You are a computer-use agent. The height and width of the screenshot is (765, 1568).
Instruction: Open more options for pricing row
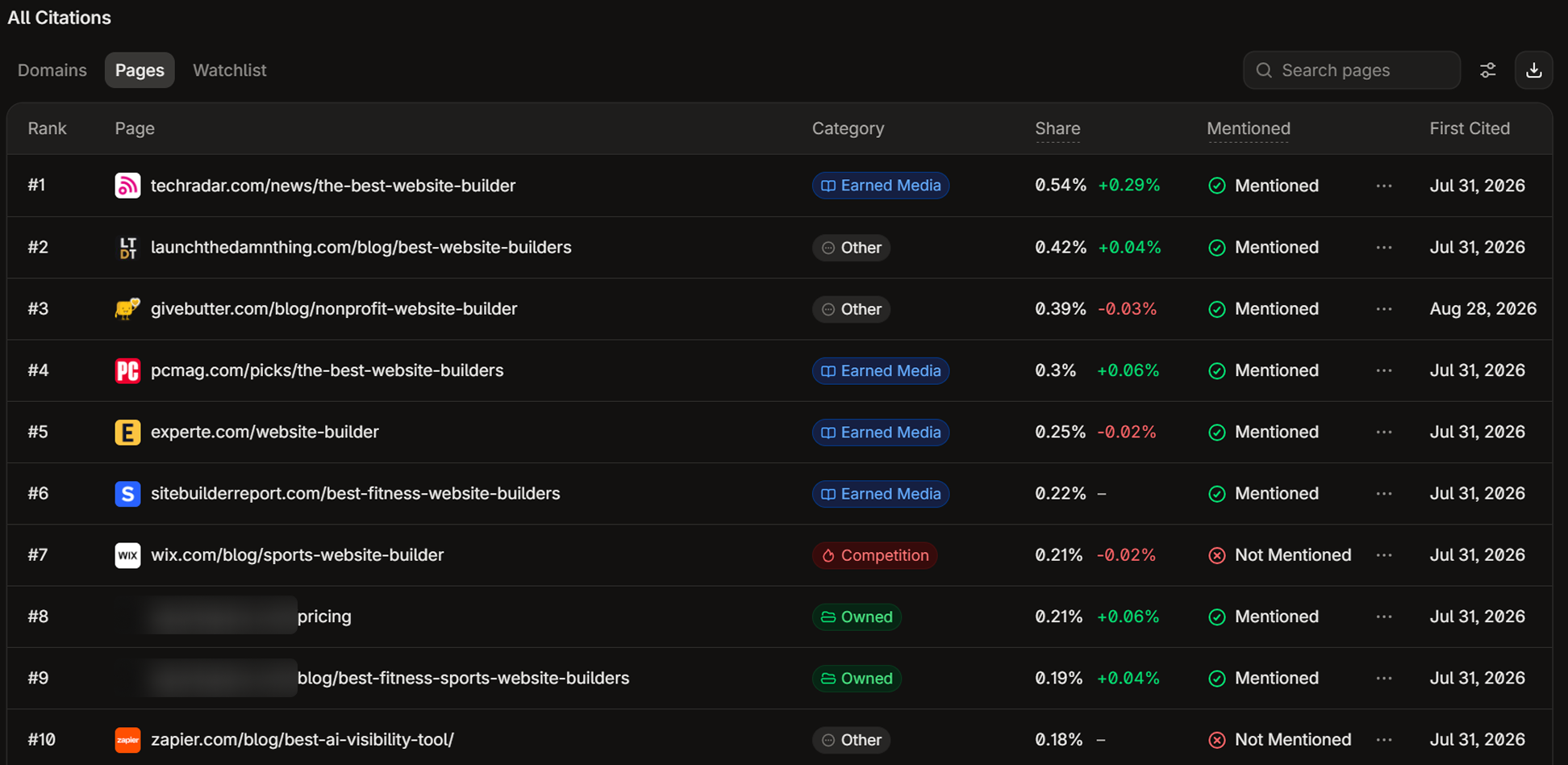(1384, 617)
